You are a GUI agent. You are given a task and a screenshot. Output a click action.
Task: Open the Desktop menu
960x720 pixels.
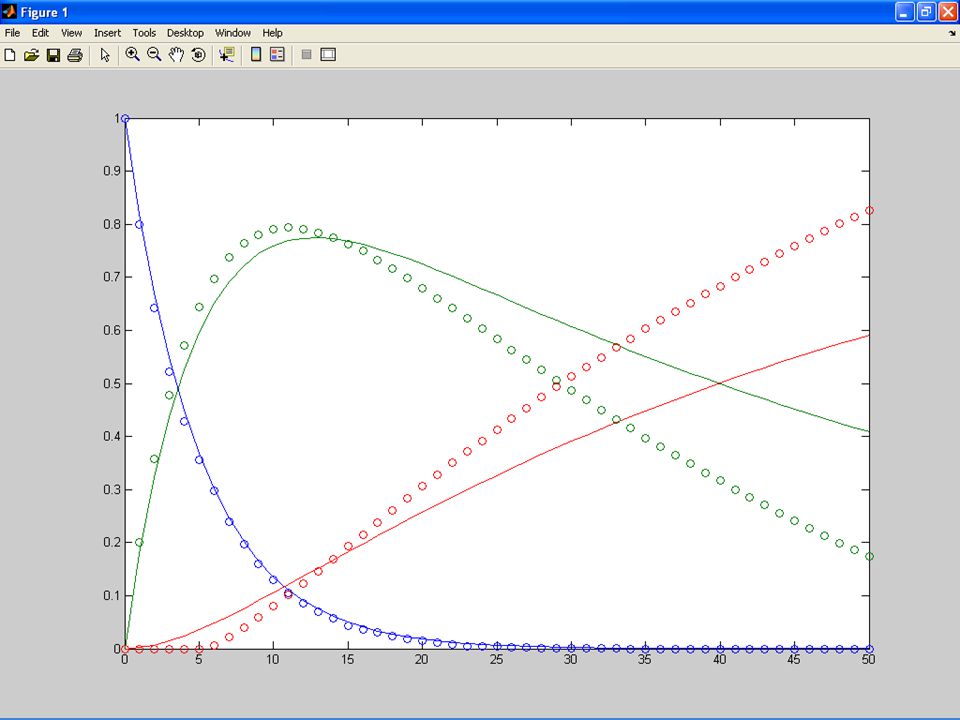pyautogui.click(x=186, y=33)
